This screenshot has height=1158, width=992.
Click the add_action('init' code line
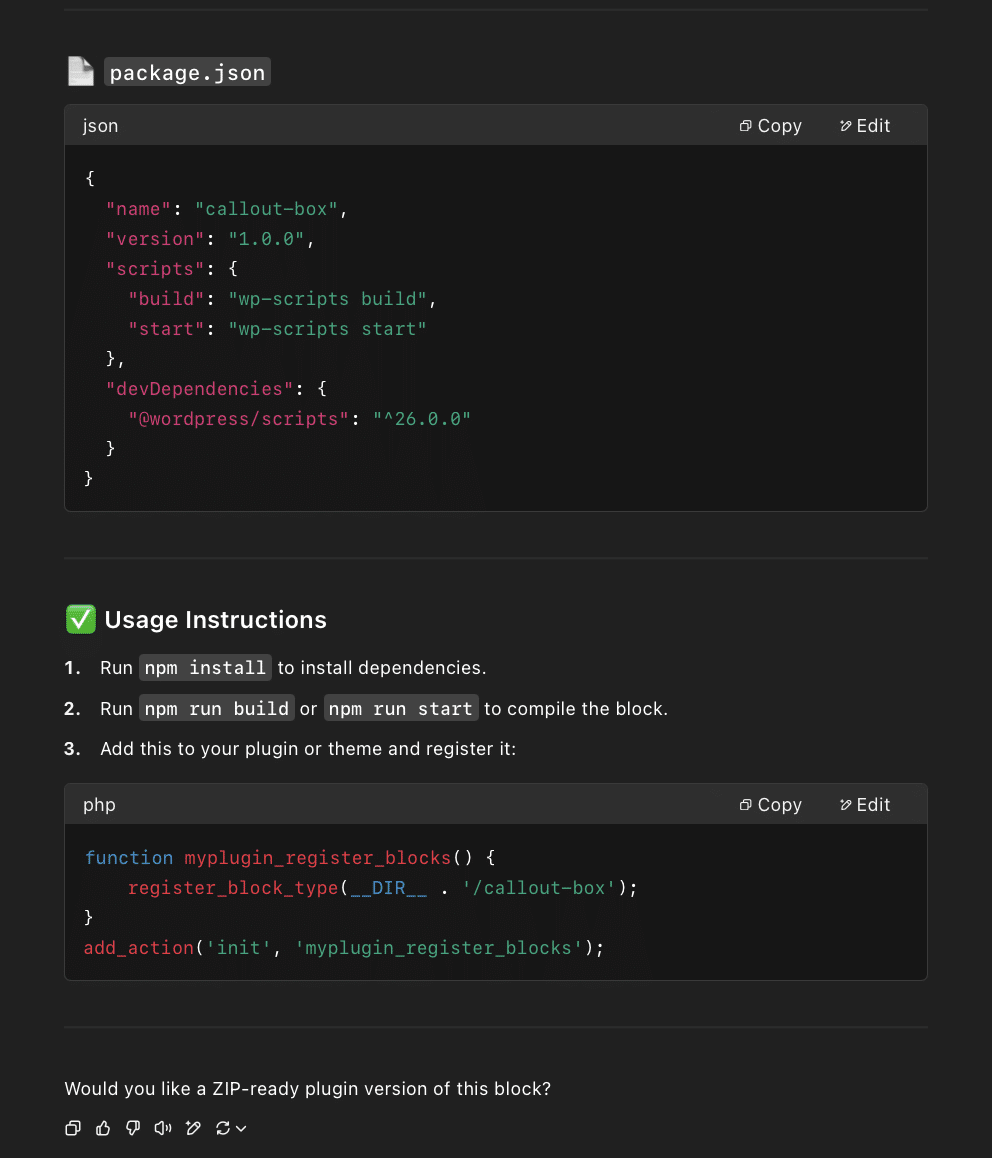click(343, 948)
